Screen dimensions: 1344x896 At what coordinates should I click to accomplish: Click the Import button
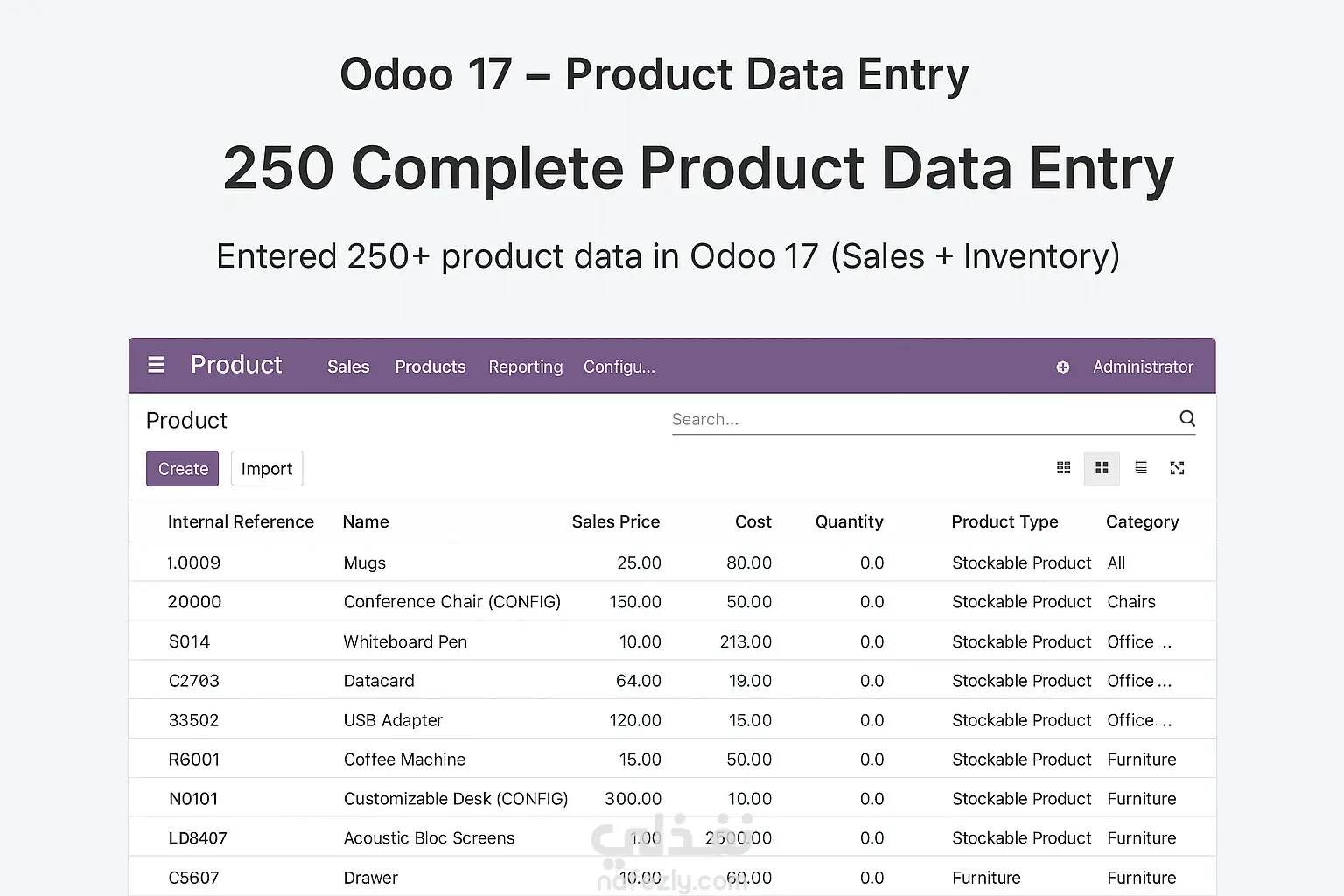[267, 469]
